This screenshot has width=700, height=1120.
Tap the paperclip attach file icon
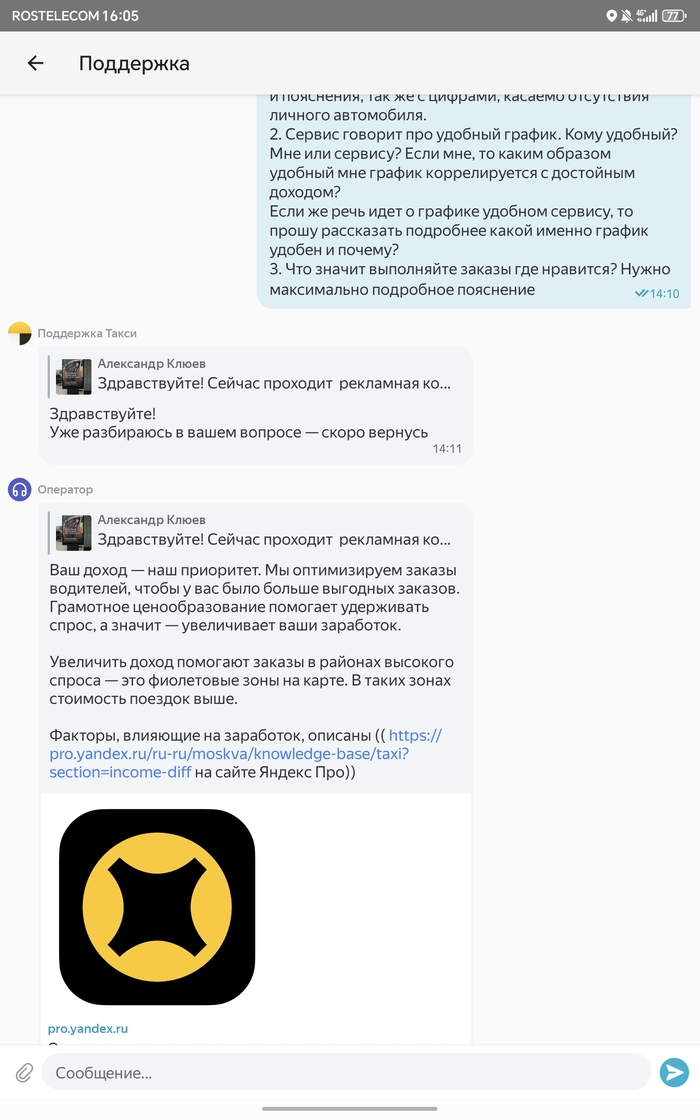pyautogui.click(x=24, y=1073)
